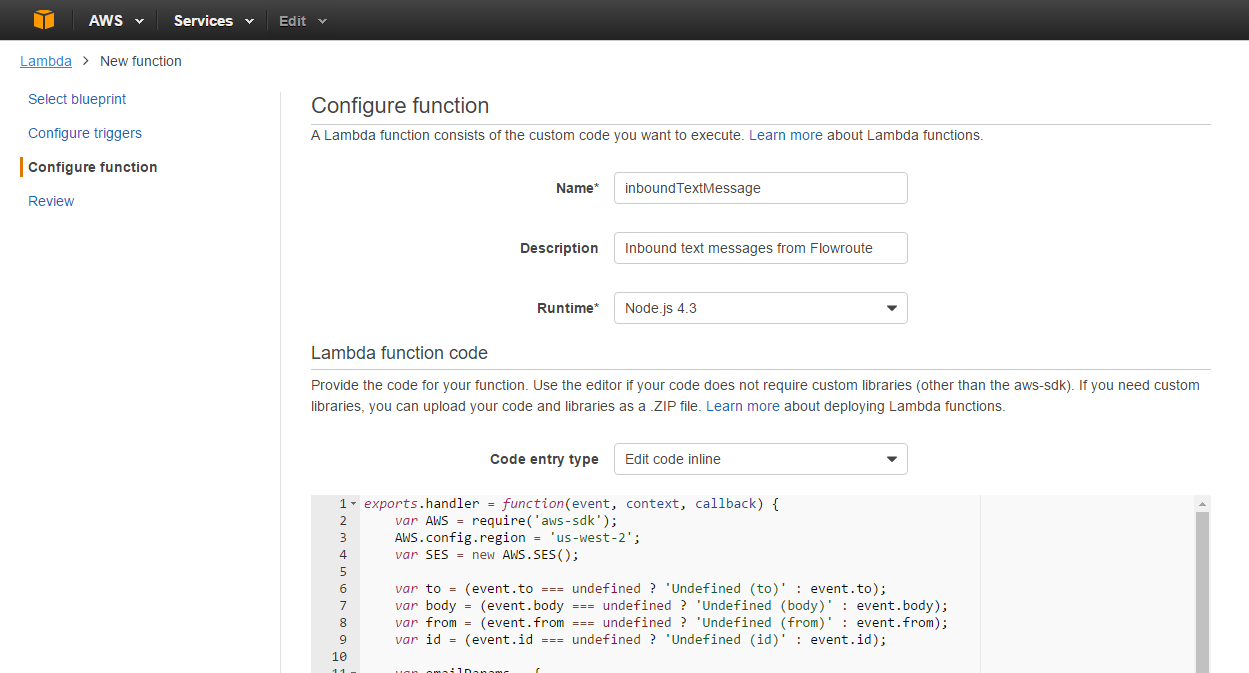Click code line 2 require('aws-sdk')
Viewport: 1249px width, 673px height.
point(506,520)
